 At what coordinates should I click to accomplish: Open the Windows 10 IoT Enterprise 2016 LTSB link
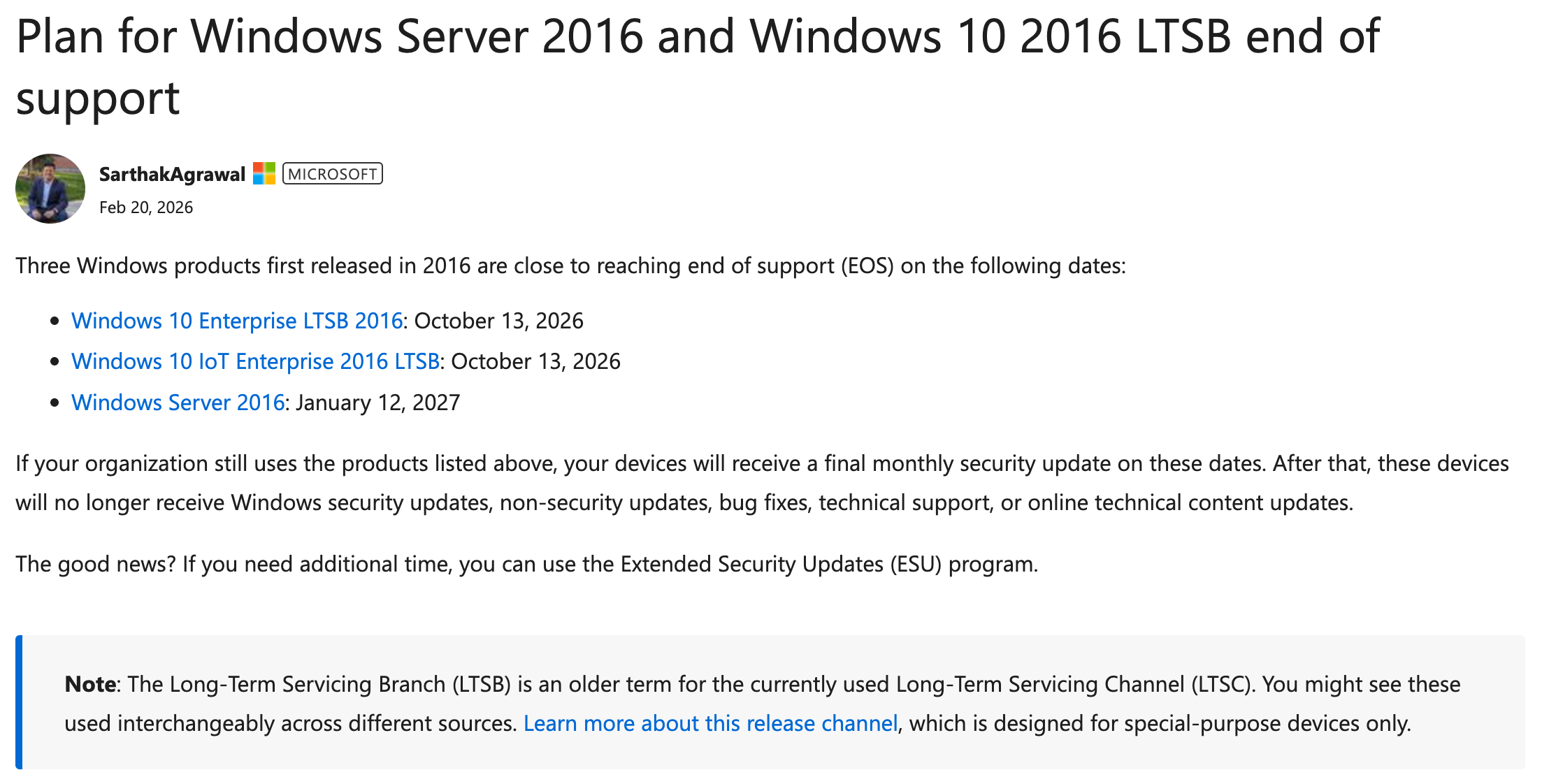coord(255,361)
